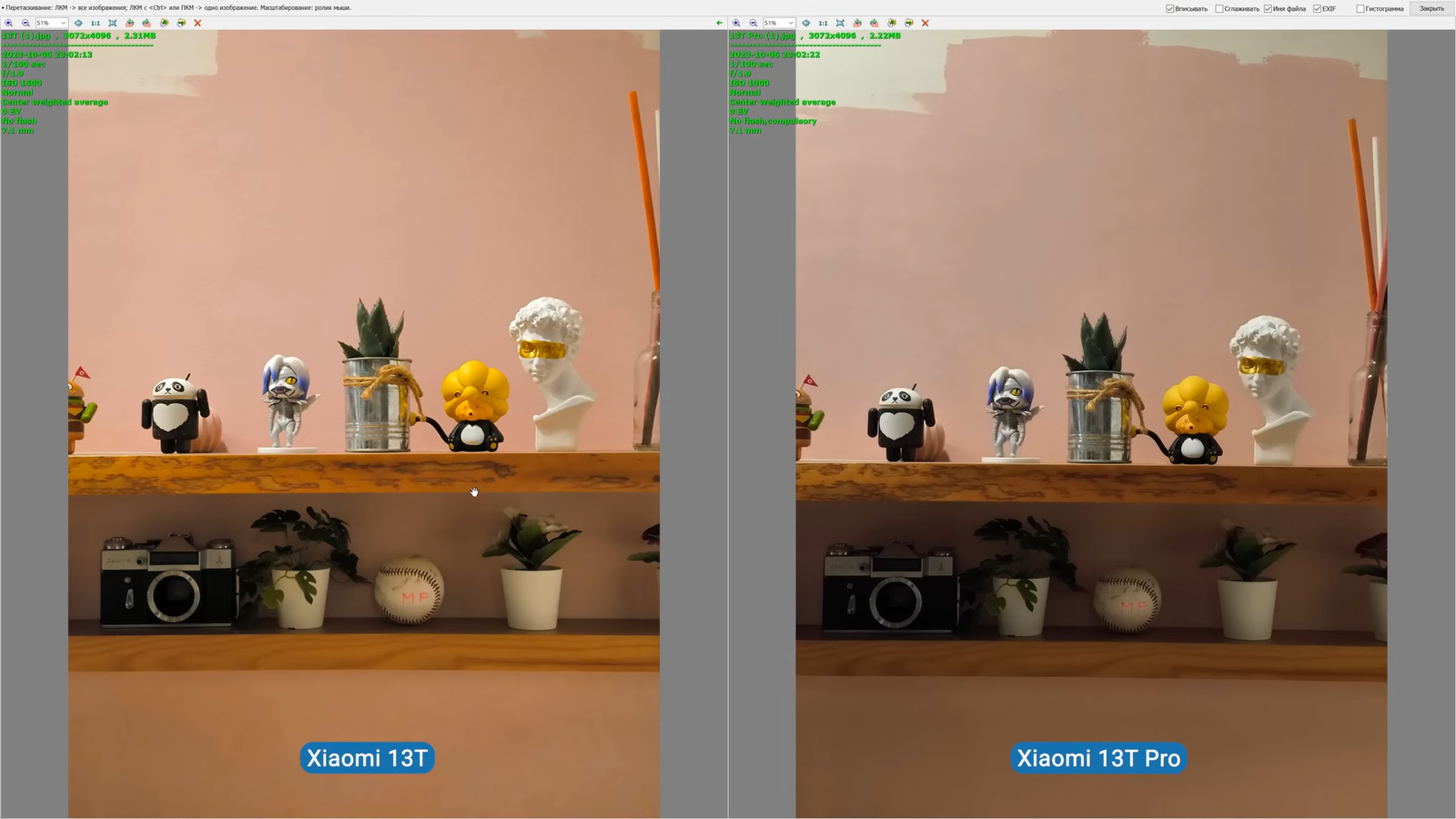
Task: Click the "2.31MB" file size text
Action: (x=139, y=35)
